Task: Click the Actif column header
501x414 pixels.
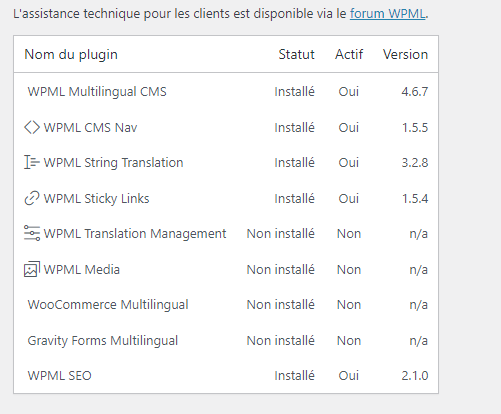Action: [x=349, y=54]
